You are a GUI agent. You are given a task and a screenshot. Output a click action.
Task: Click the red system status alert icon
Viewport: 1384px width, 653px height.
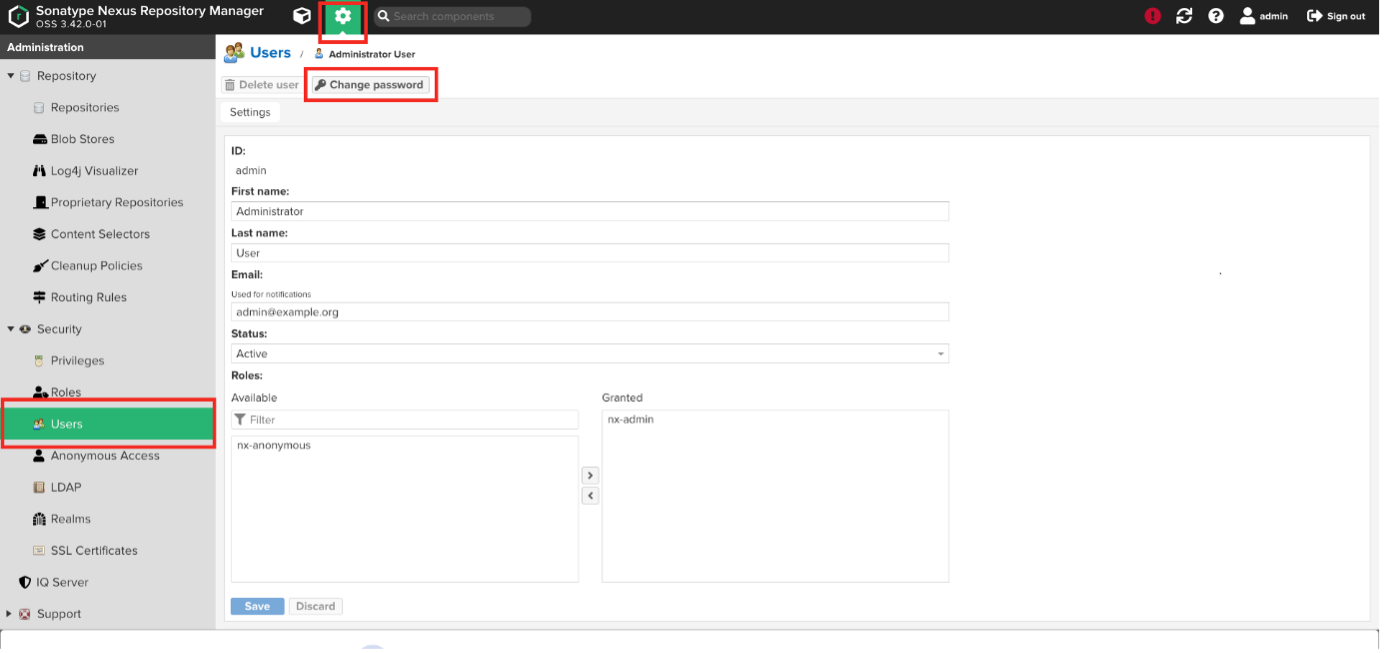pos(1153,16)
